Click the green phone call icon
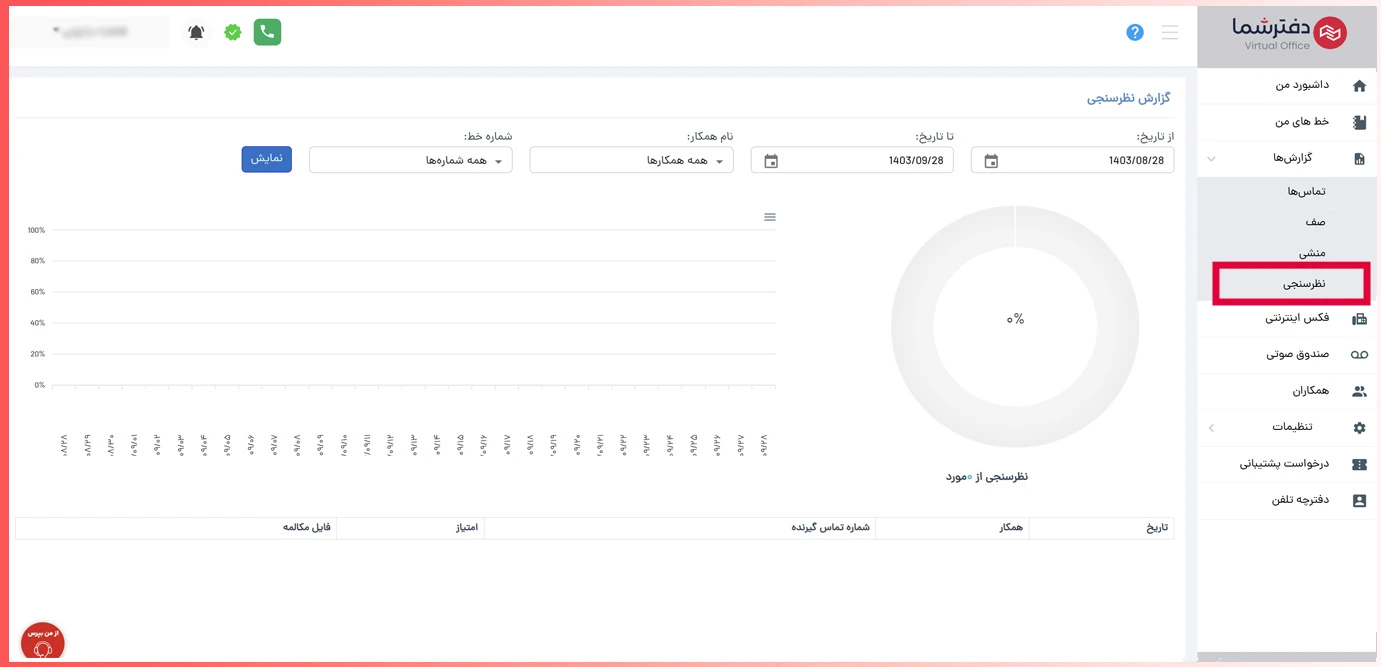 (x=267, y=32)
